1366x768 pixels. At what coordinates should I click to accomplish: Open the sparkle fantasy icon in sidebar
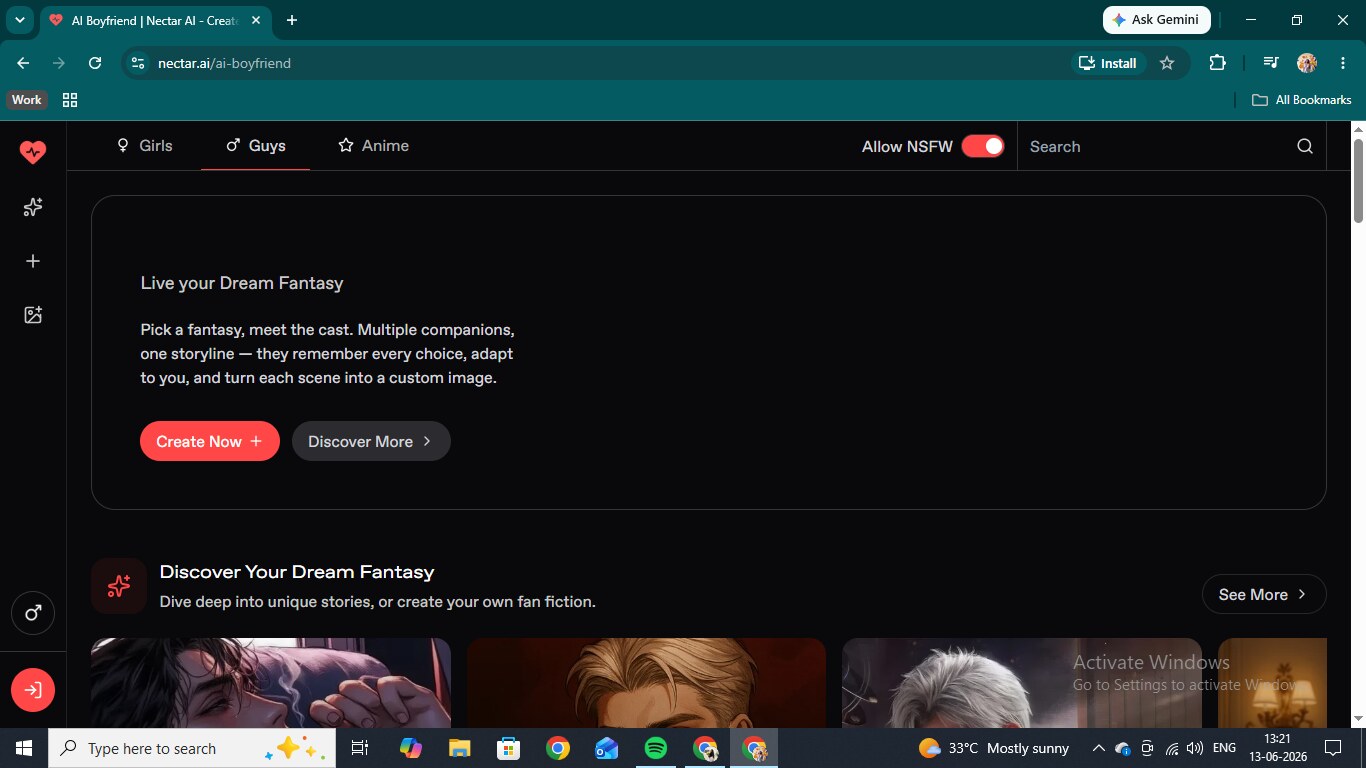[x=33, y=207]
